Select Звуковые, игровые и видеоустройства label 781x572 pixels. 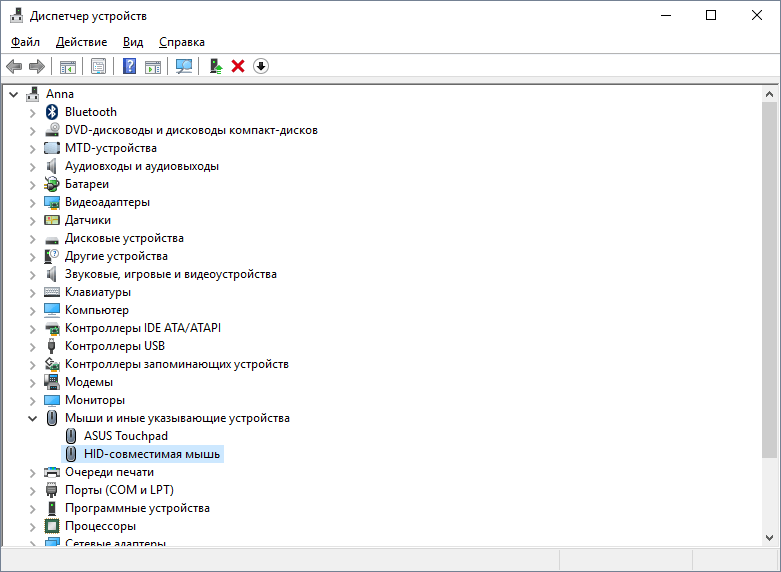pos(171,274)
